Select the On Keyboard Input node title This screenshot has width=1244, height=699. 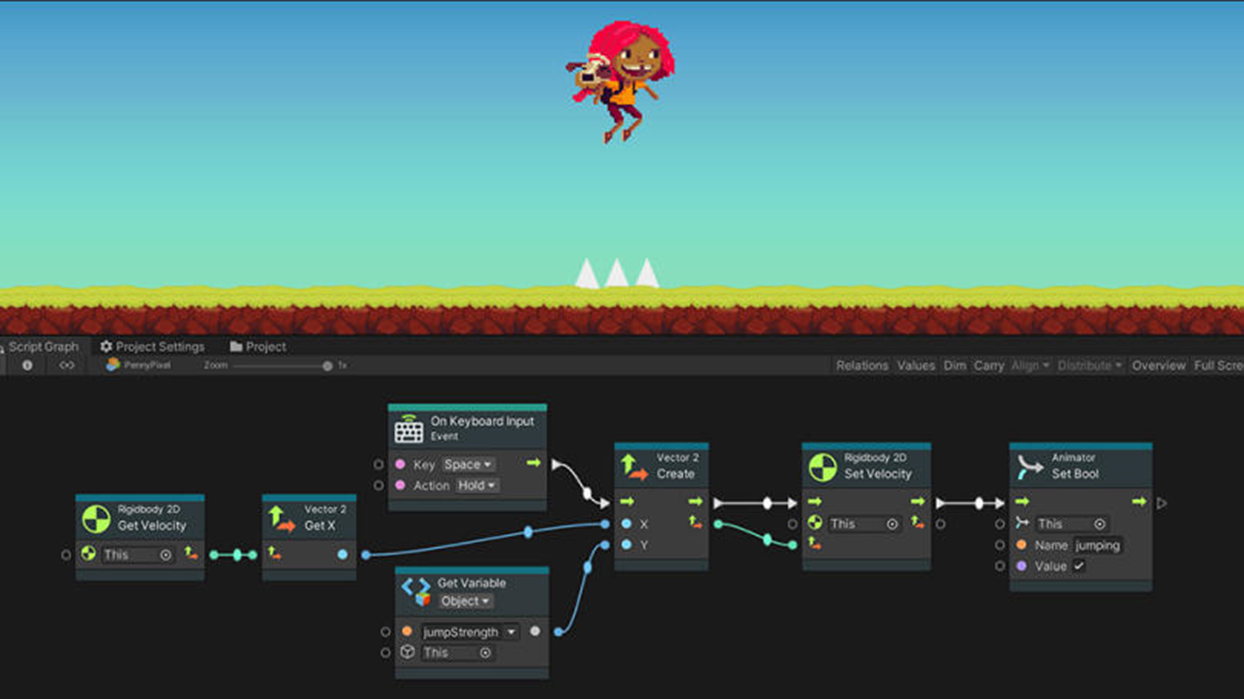[482, 422]
